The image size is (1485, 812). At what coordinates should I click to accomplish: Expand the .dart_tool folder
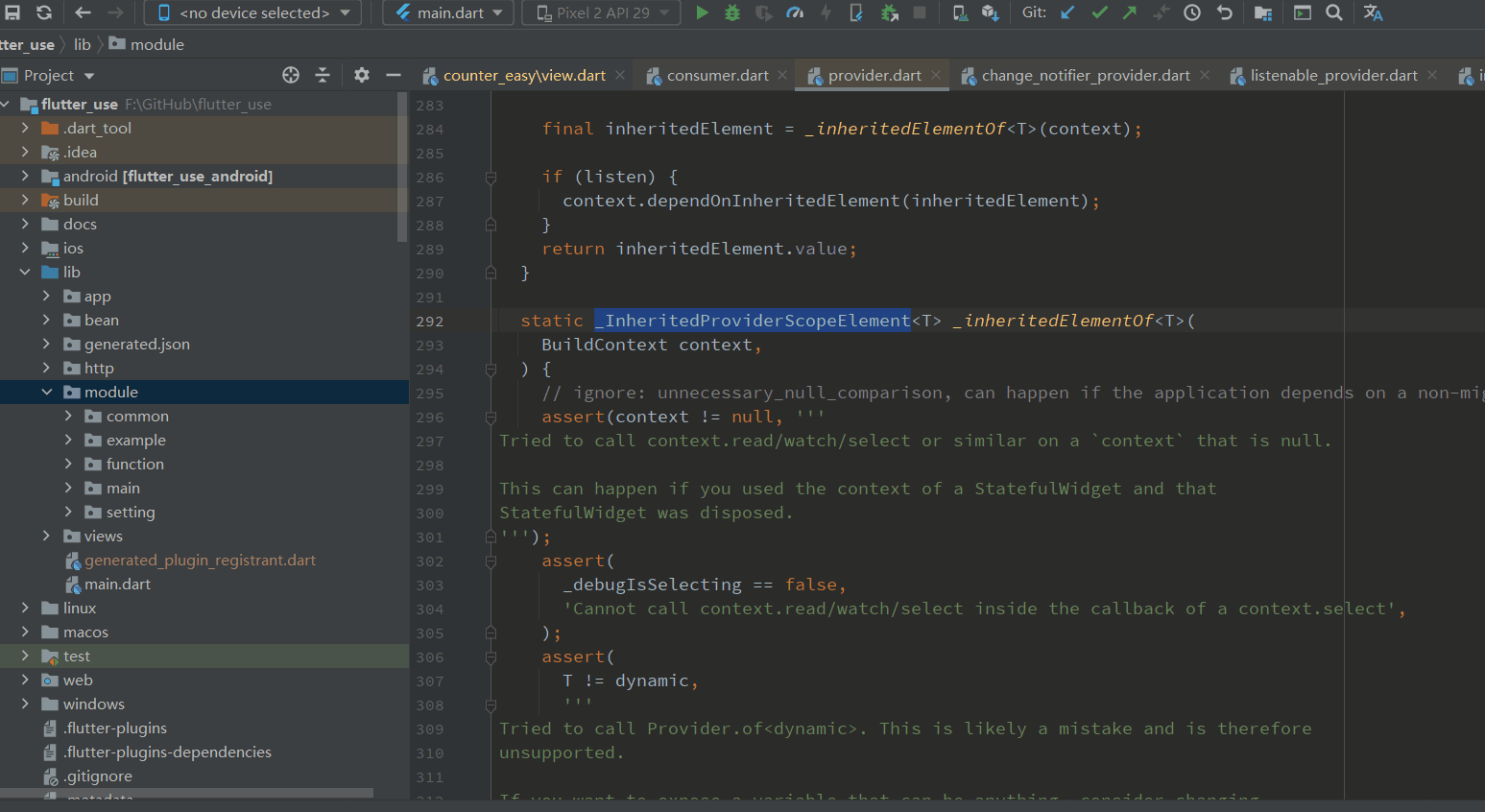click(25, 128)
